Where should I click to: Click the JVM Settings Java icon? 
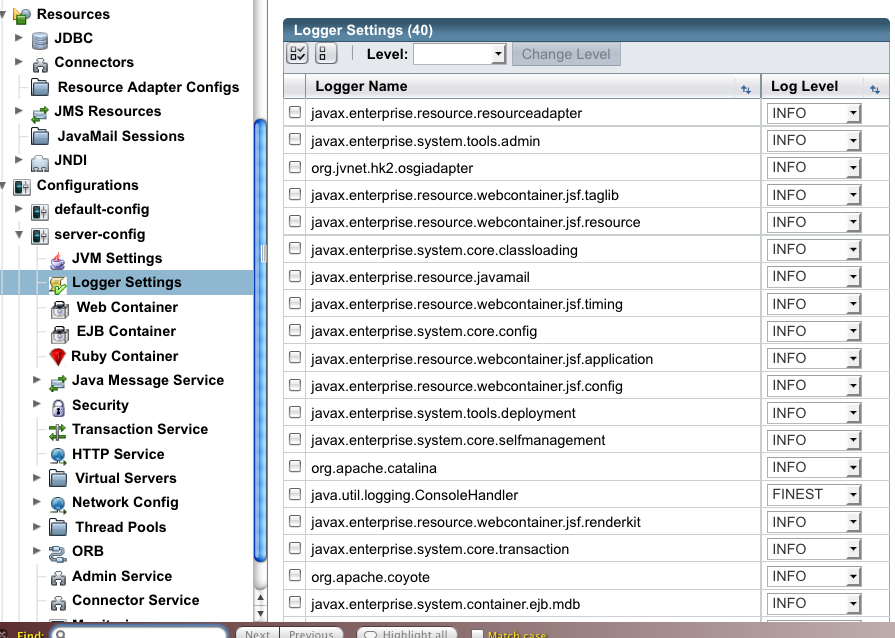(58, 259)
